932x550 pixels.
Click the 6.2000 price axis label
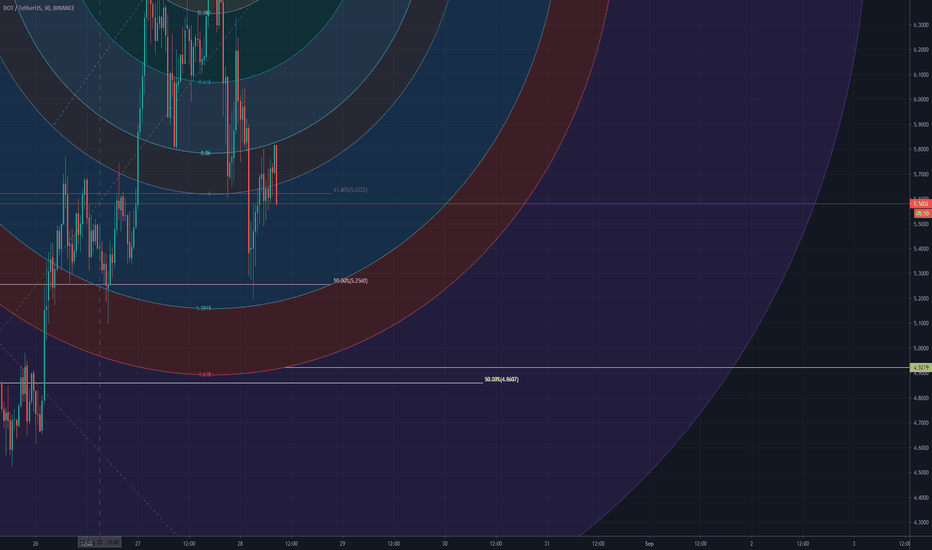click(921, 50)
